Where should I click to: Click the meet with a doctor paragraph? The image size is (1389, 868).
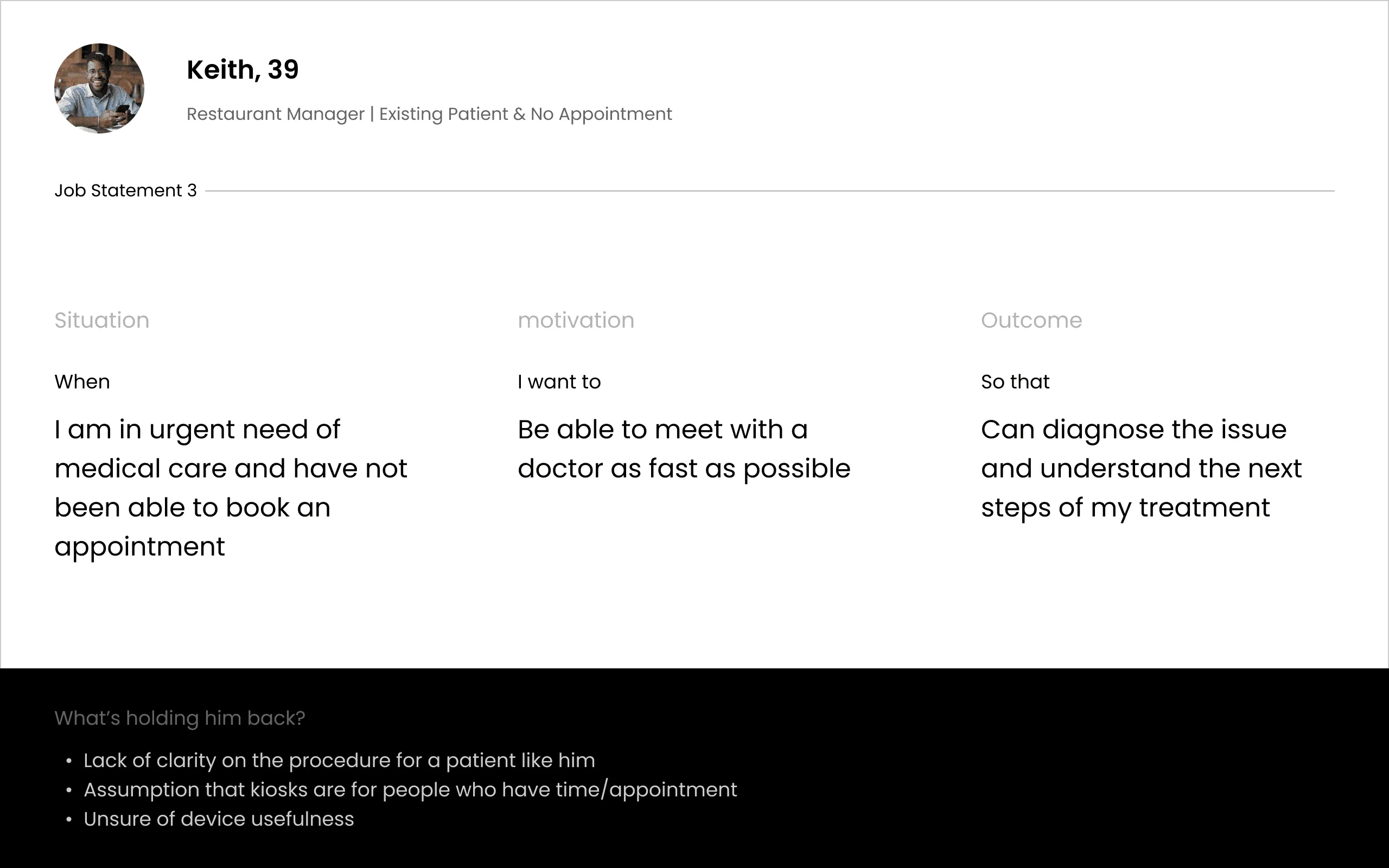click(x=684, y=449)
